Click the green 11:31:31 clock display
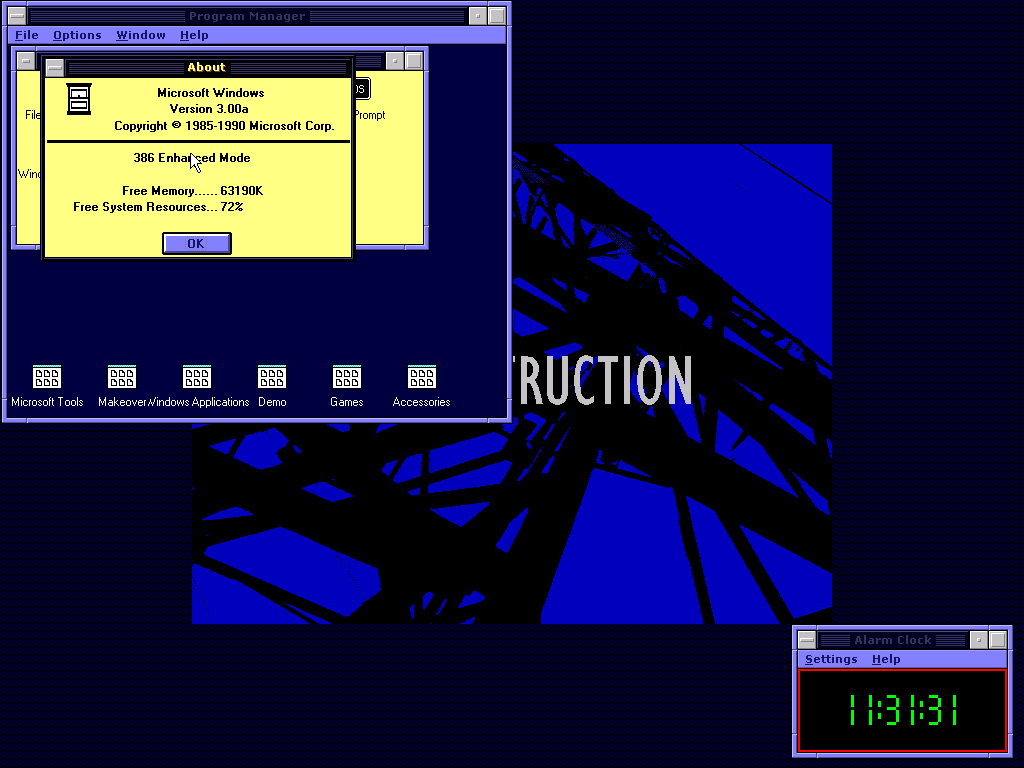Image resolution: width=1024 pixels, height=768 pixels. (x=903, y=710)
